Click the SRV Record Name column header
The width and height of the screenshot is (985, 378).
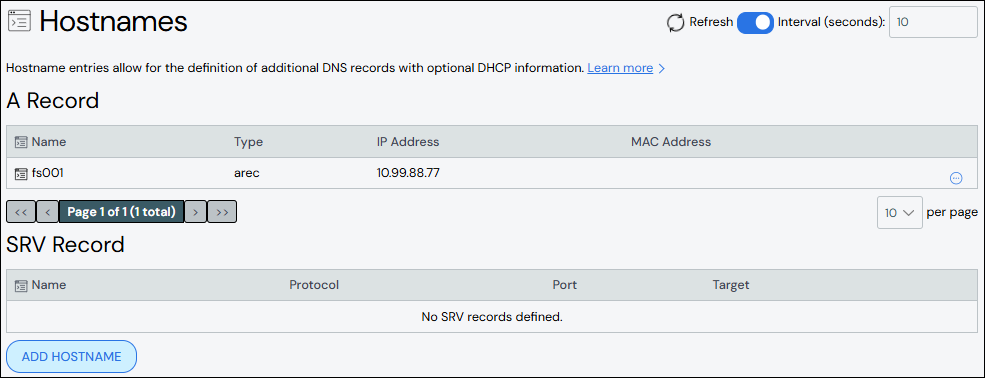point(48,285)
